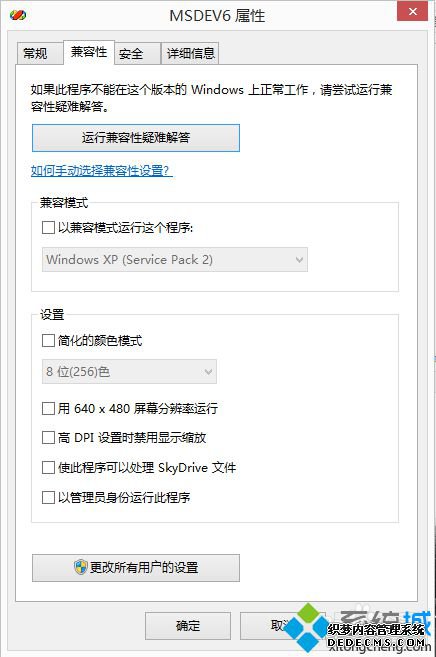Tick 使此程序可以处理 SkyDrive 文件
436x657 pixels.
[48, 467]
